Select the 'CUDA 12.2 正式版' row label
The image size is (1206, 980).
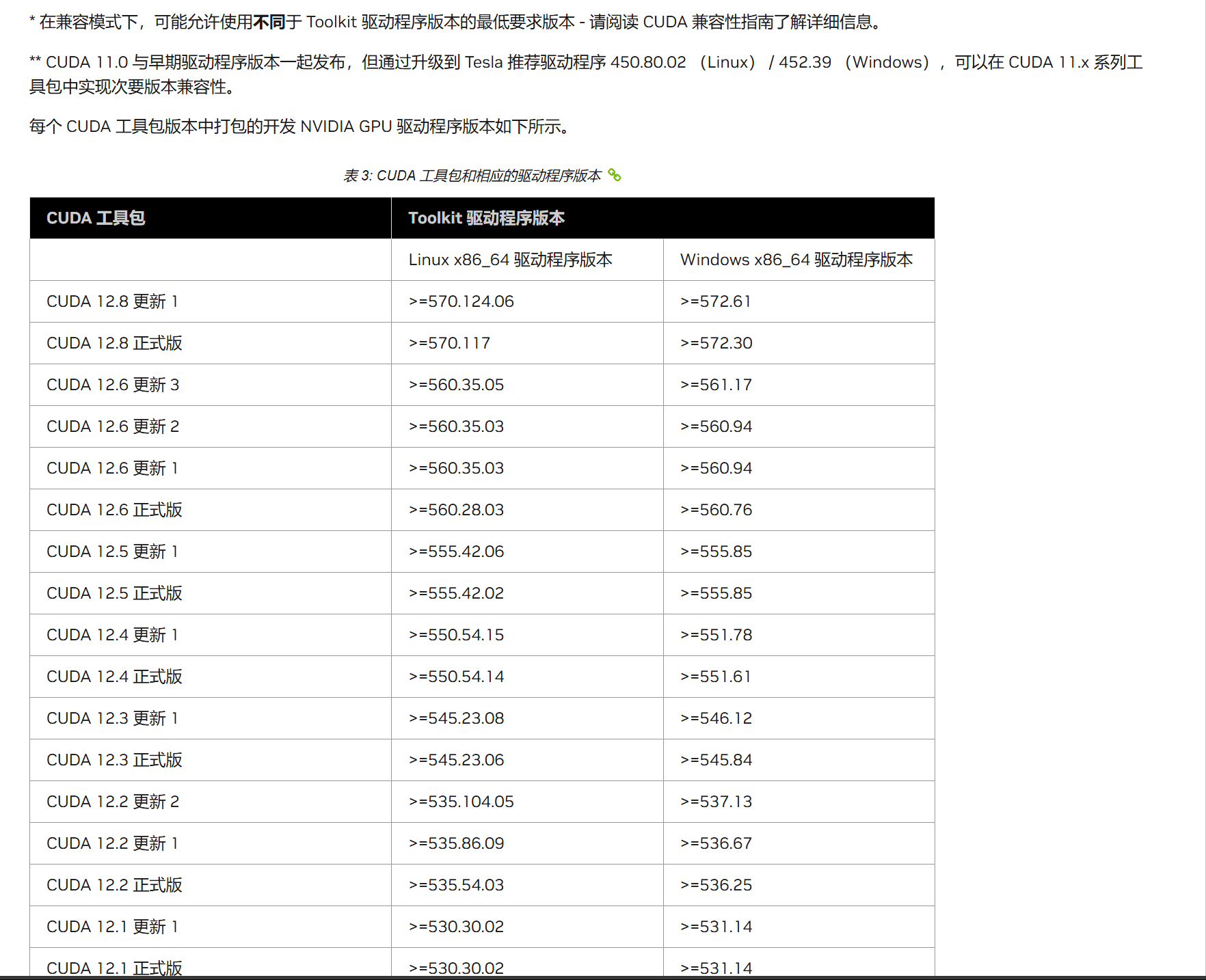coord(114,885)
